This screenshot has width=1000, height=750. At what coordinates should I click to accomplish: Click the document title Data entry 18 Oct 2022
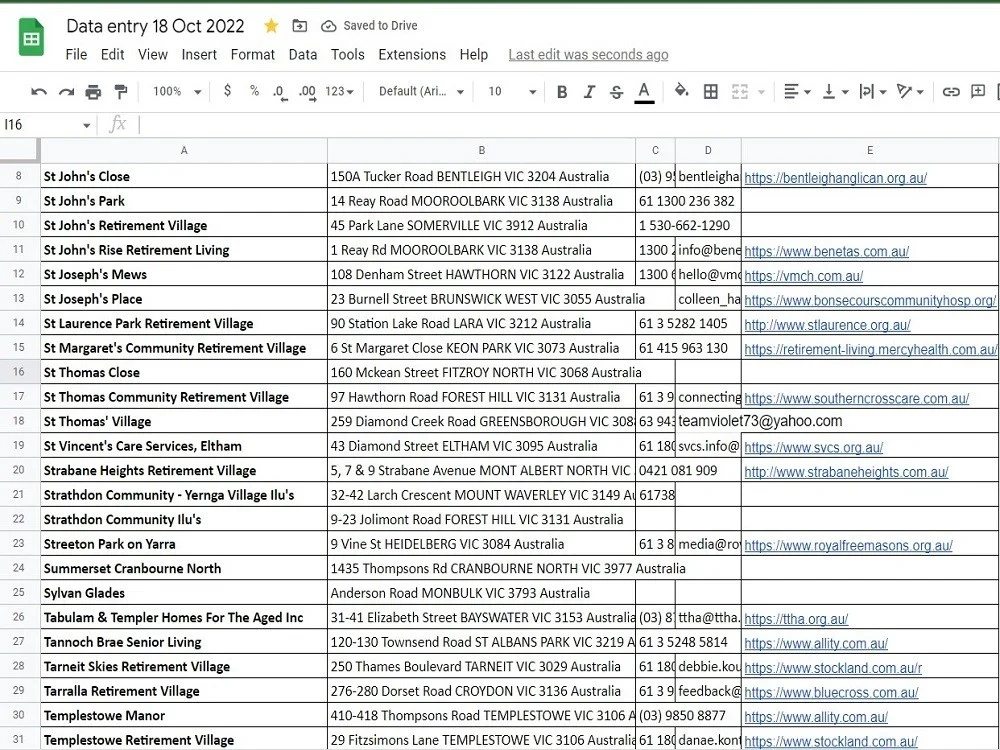(x=155, y=26)
